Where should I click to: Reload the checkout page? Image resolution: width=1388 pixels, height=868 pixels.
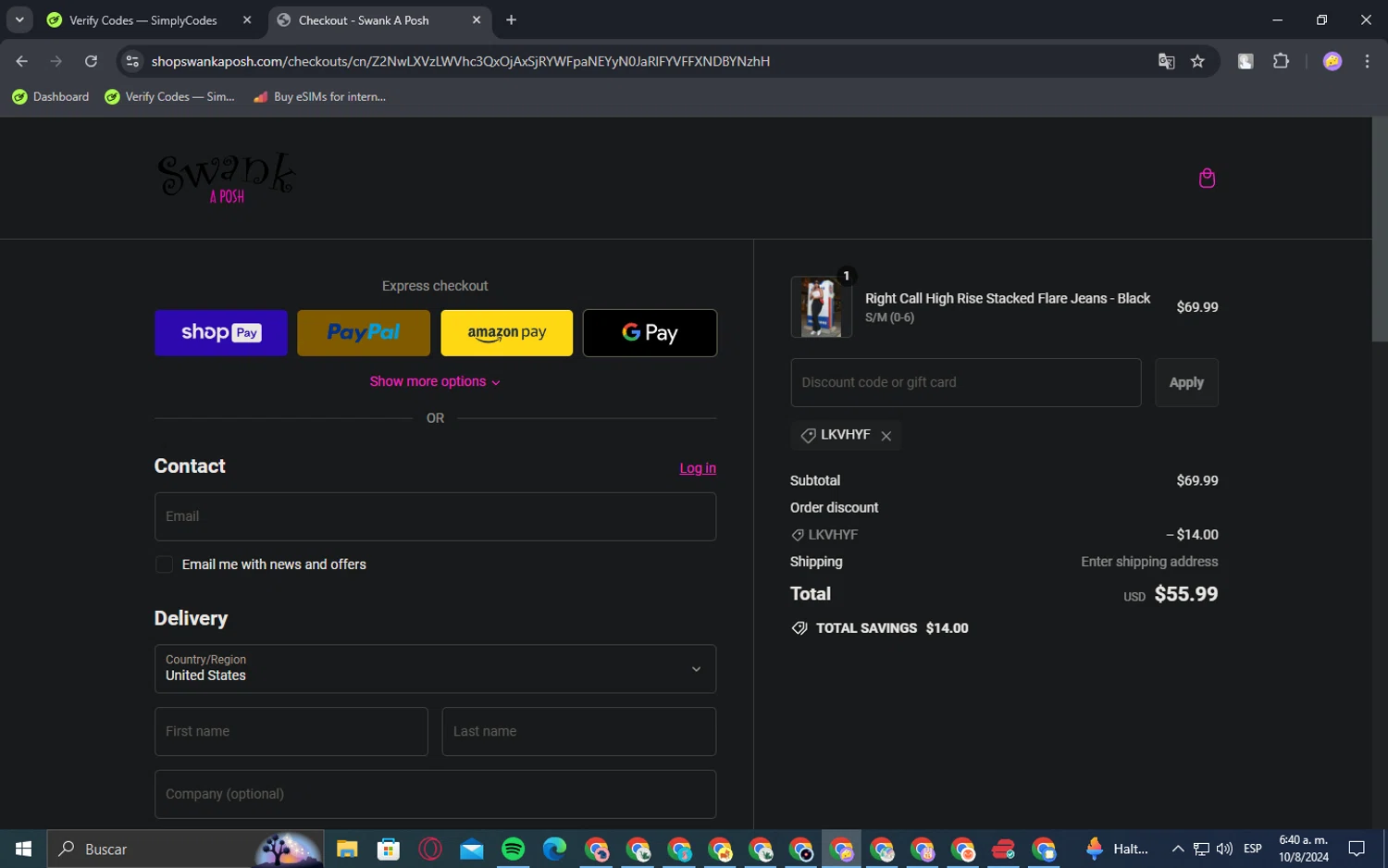(x=91, y=61)
